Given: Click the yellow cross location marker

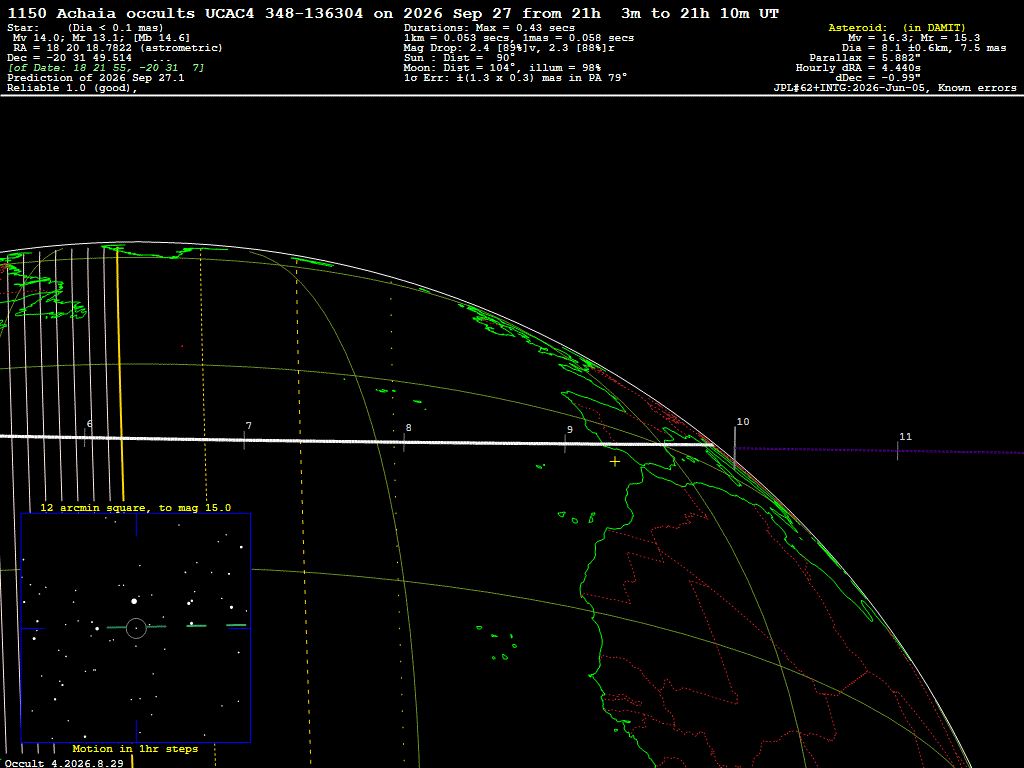Looking at the screenshot, I should [x=615, y=462].
